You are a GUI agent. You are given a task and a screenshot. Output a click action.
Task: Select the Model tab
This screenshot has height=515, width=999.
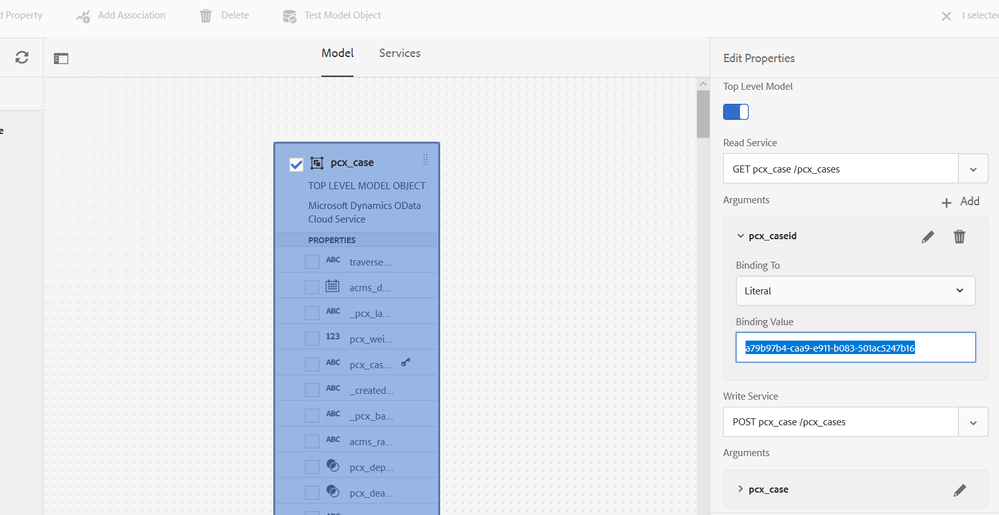337,53
